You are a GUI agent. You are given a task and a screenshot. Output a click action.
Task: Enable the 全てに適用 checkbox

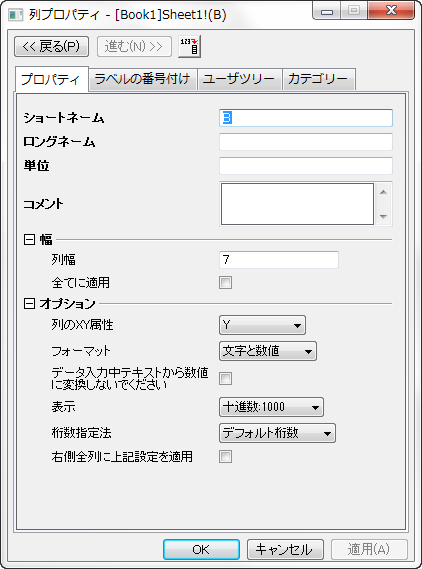(225, 283)
